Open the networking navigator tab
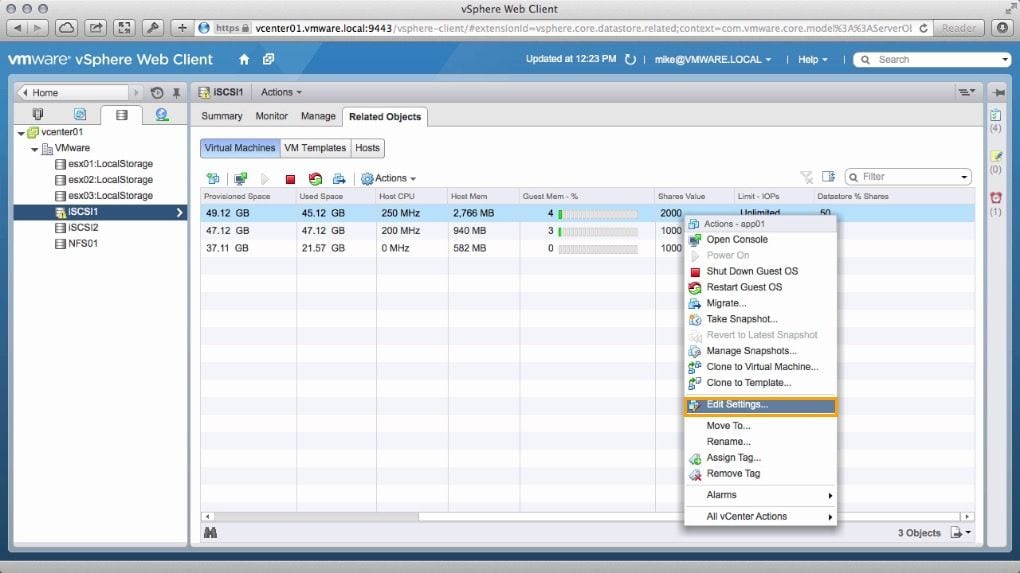 click(x=162, y=114)
